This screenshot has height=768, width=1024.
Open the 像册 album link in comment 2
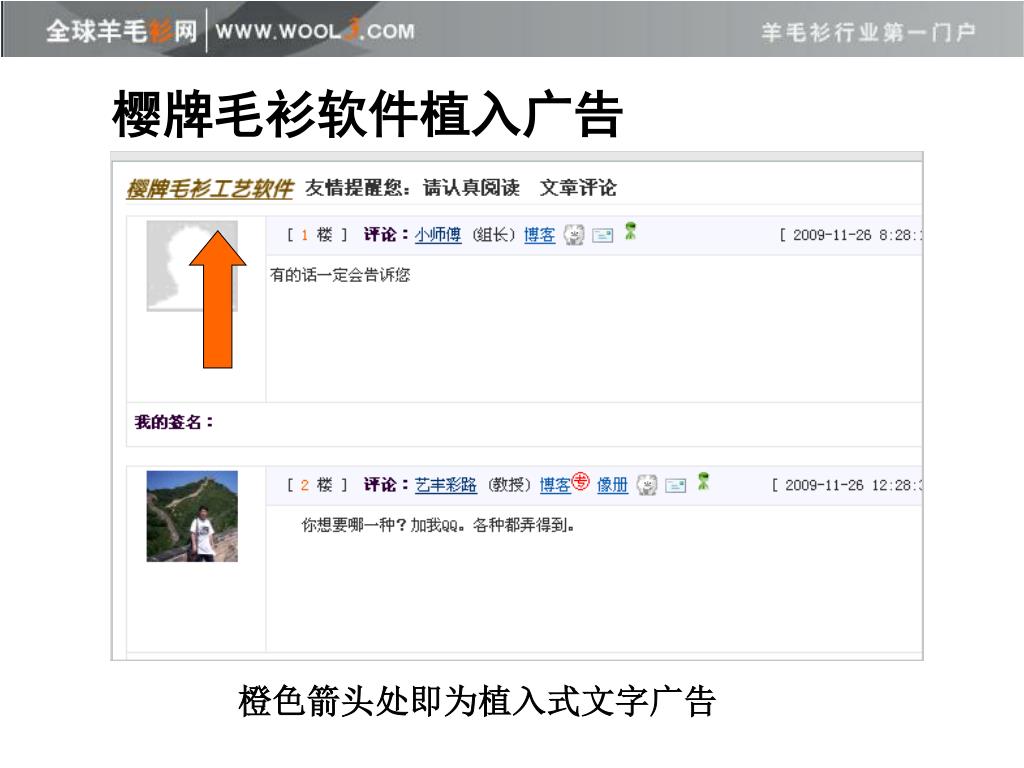(x=613, y=485)
